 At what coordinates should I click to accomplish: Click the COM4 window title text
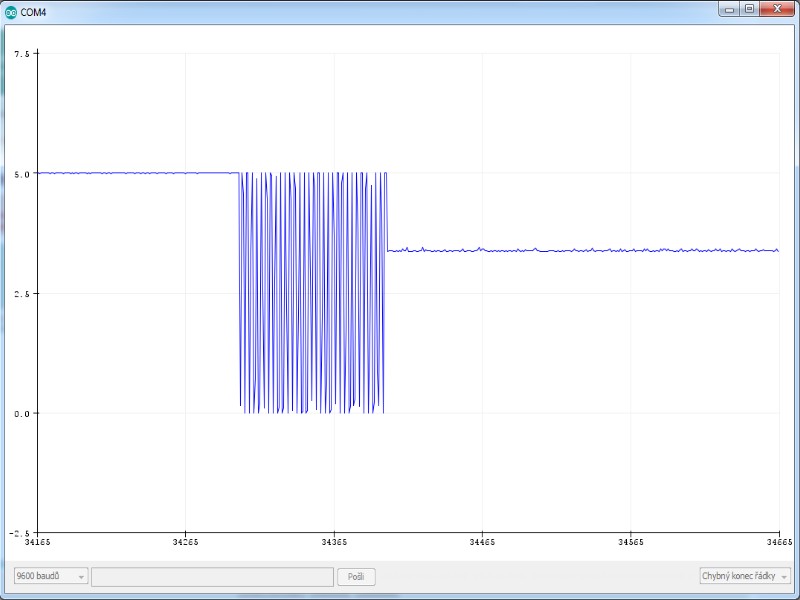tap(34, 12)
